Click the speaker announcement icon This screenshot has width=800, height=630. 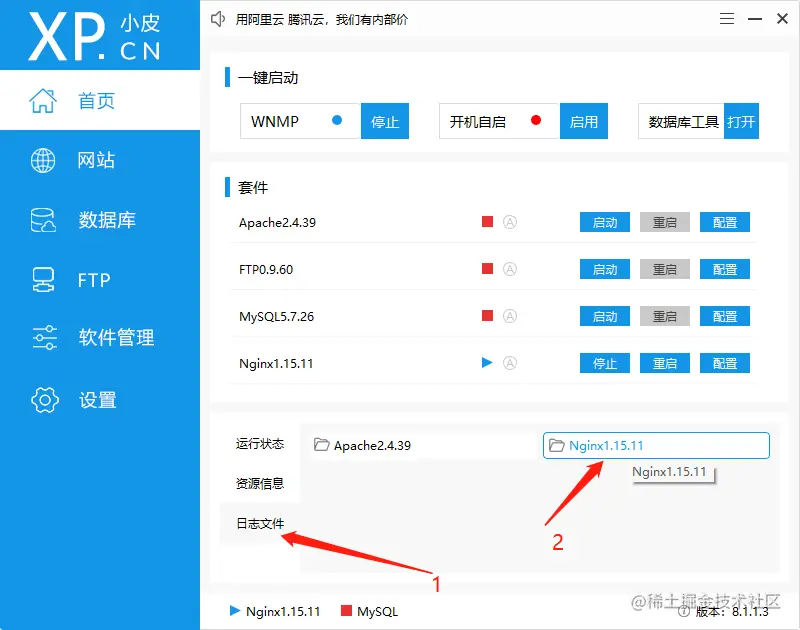[x=218, y=19]
